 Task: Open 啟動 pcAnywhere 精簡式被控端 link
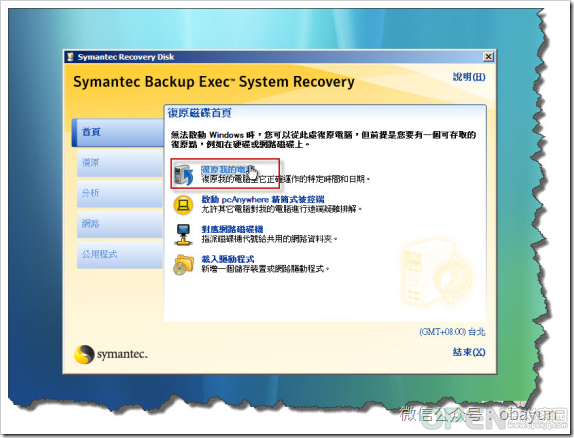263,199
